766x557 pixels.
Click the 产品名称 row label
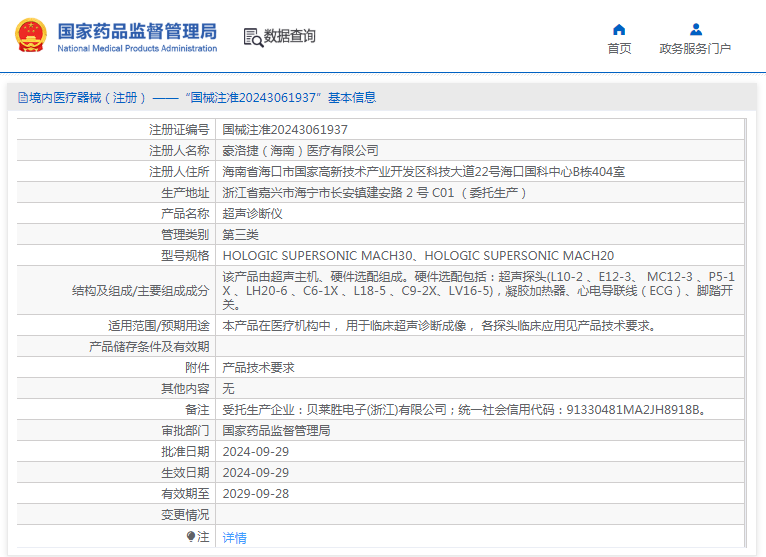pyautogui.click(x=185, y=214)
